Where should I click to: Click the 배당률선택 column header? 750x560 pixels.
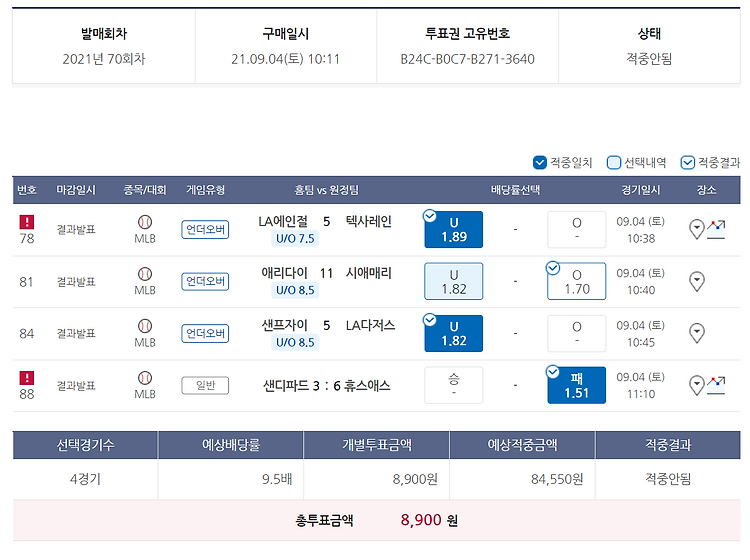pos(515,190)
